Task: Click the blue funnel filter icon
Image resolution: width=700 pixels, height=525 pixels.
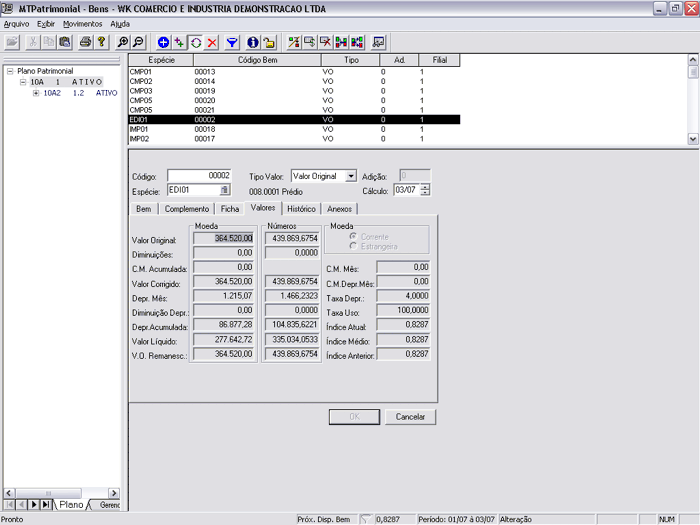Action: click(232, 42)
